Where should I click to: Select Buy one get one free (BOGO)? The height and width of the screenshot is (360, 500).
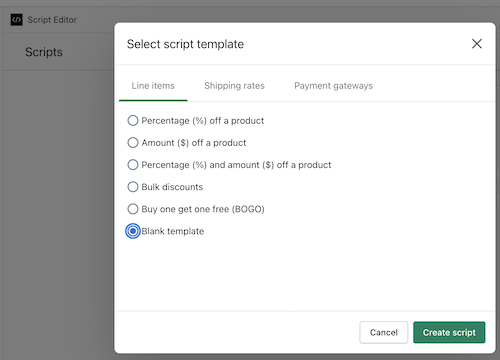pyautogui.click(x=133, y=209)
